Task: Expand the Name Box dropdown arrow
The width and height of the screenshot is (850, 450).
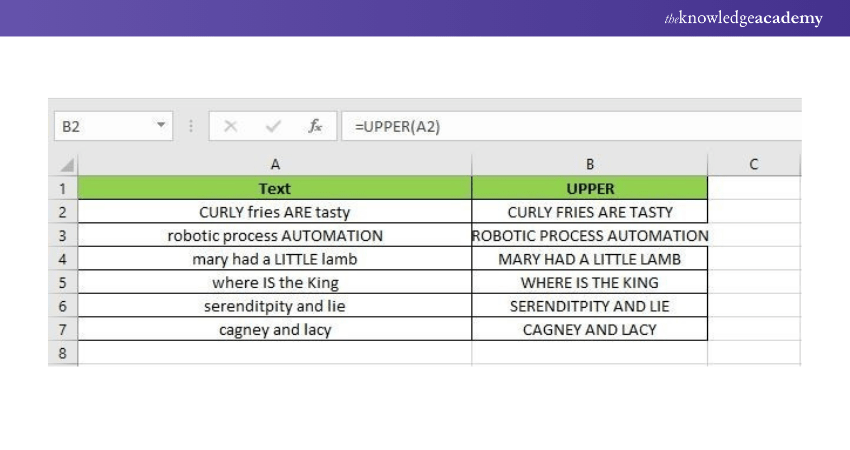Action: coord(161,126)
